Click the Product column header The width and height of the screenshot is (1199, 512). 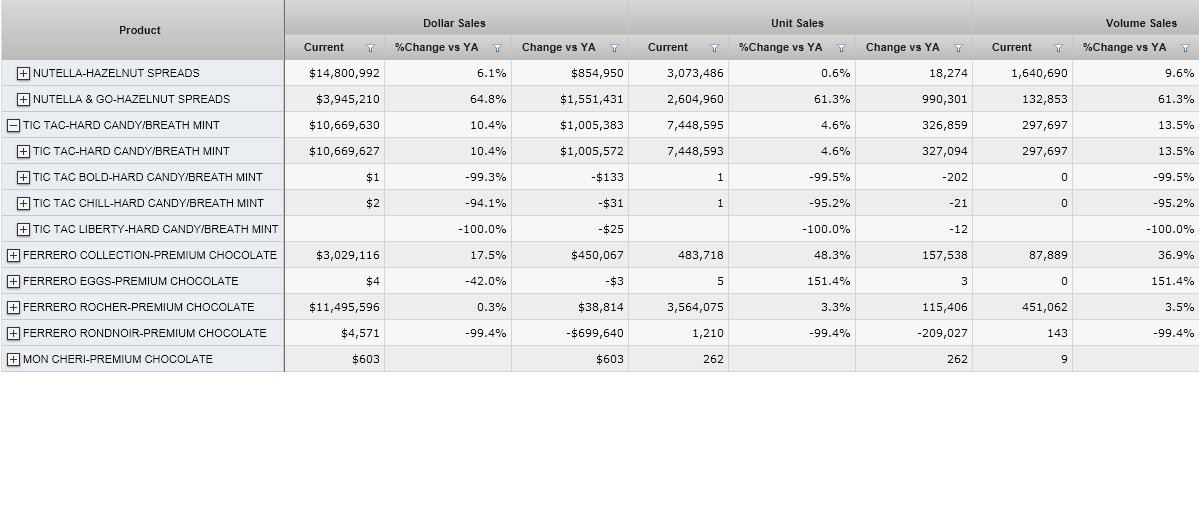tap(140, 30)
